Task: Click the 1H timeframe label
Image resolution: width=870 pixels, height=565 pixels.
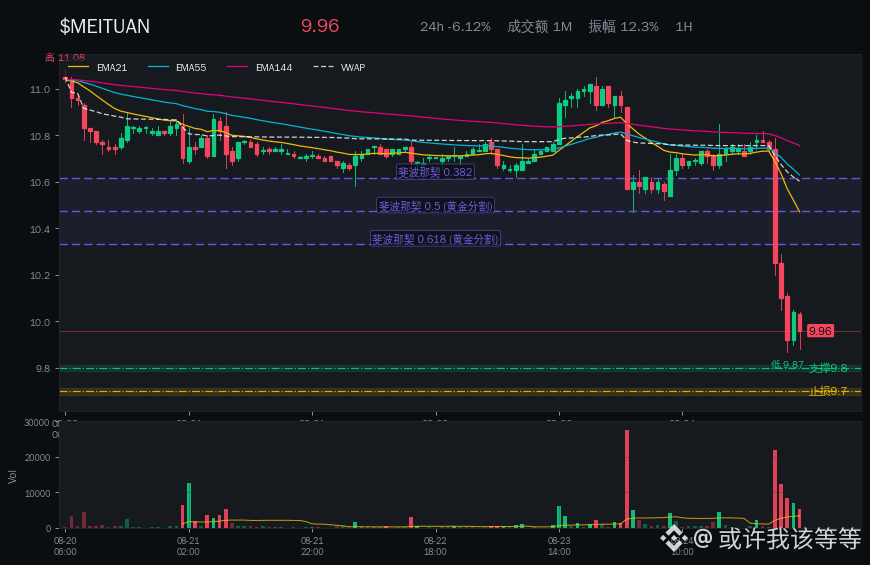Action: point(684,27)
